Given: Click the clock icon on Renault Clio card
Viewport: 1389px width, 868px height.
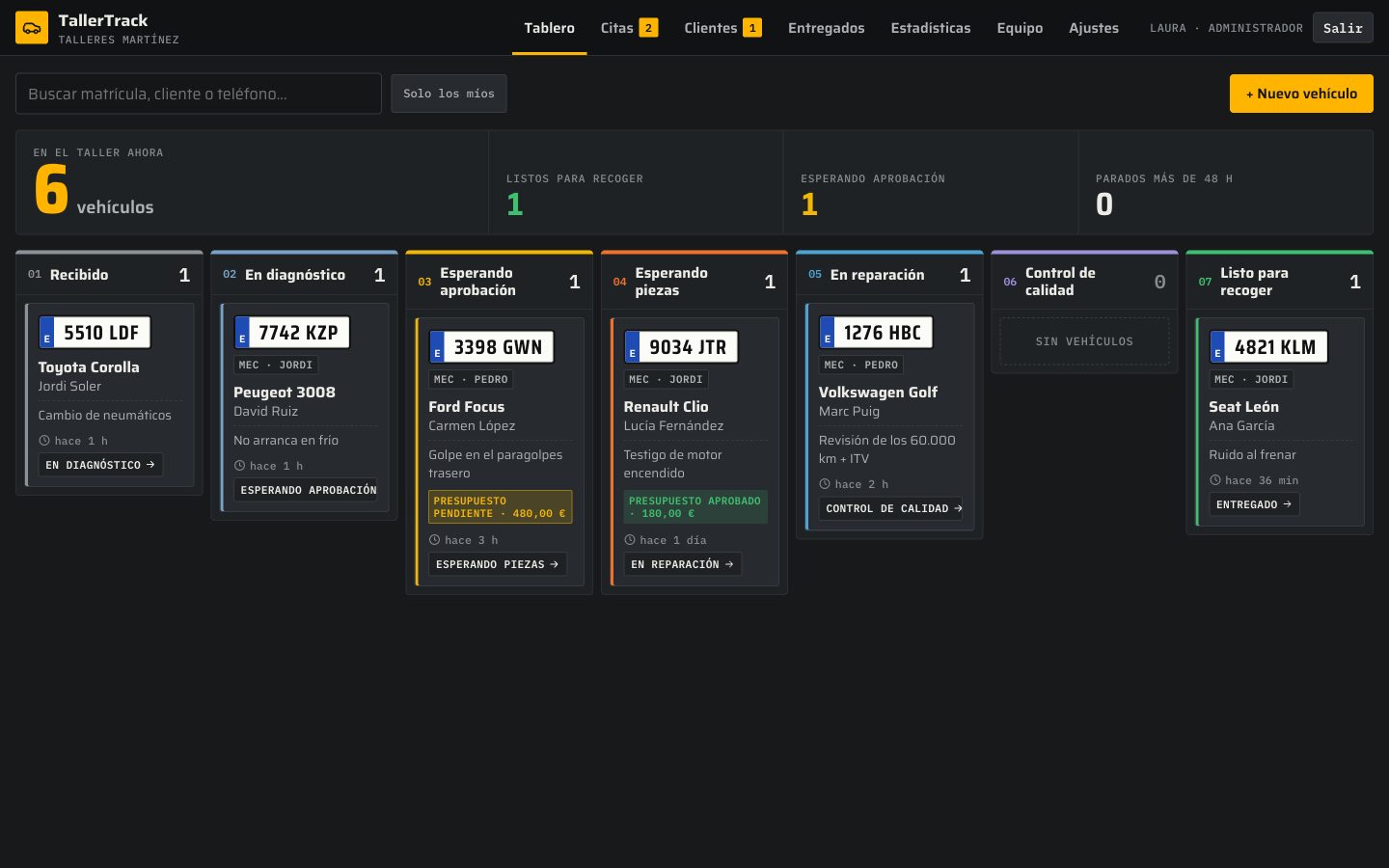Looking at the screenshot, I should [630, 540].
